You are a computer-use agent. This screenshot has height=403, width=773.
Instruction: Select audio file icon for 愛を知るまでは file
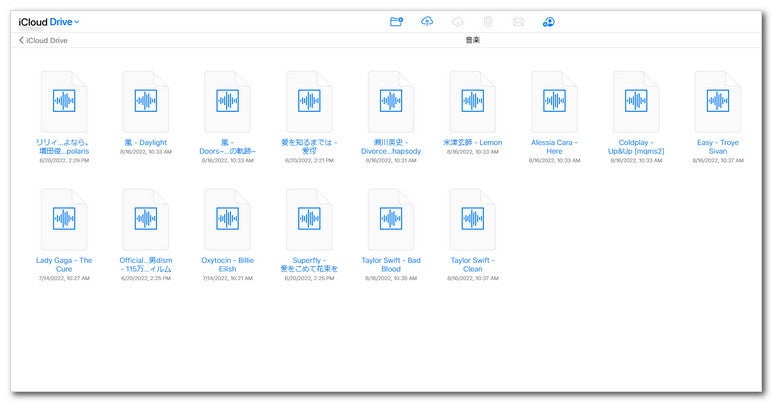[x=309, y=102]
